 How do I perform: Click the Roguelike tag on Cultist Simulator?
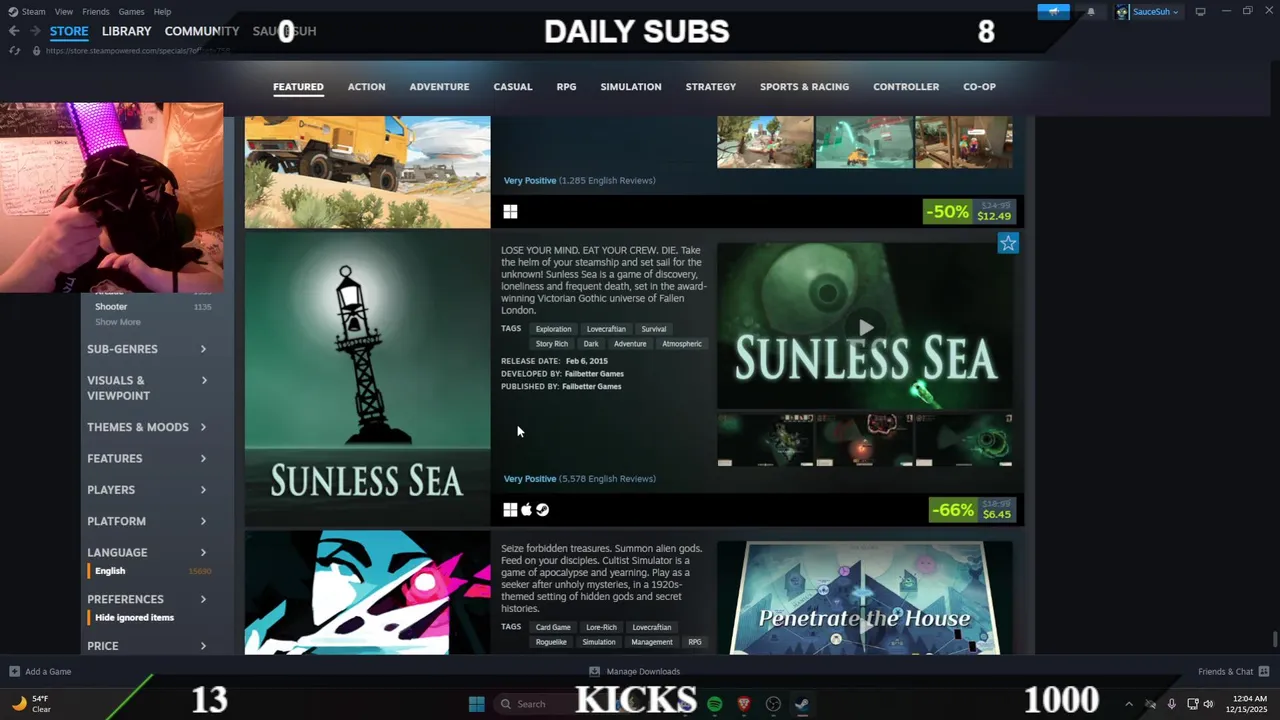click(x=551, y=642)
